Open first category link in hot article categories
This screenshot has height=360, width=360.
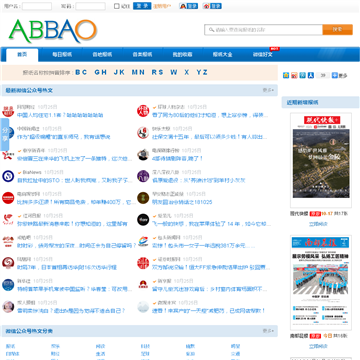click(10, 346)
